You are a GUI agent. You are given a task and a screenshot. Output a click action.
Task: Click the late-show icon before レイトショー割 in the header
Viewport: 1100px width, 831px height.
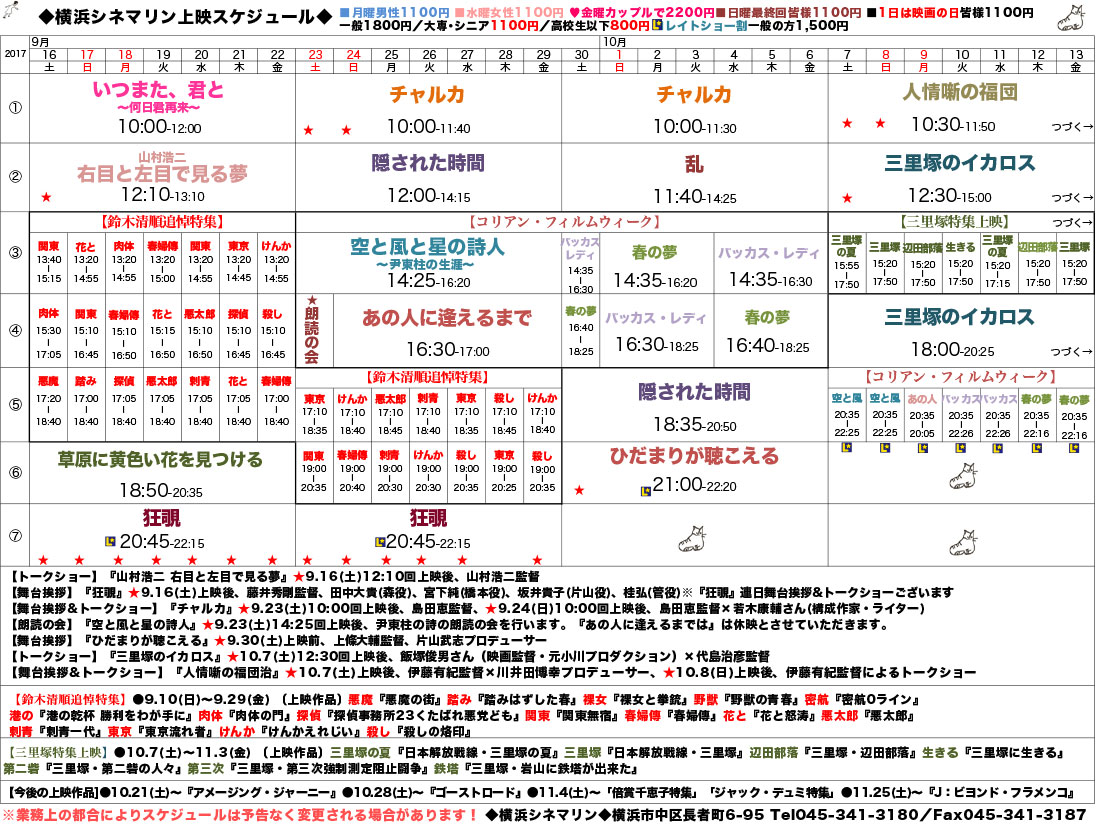click(x=657, y=25)
